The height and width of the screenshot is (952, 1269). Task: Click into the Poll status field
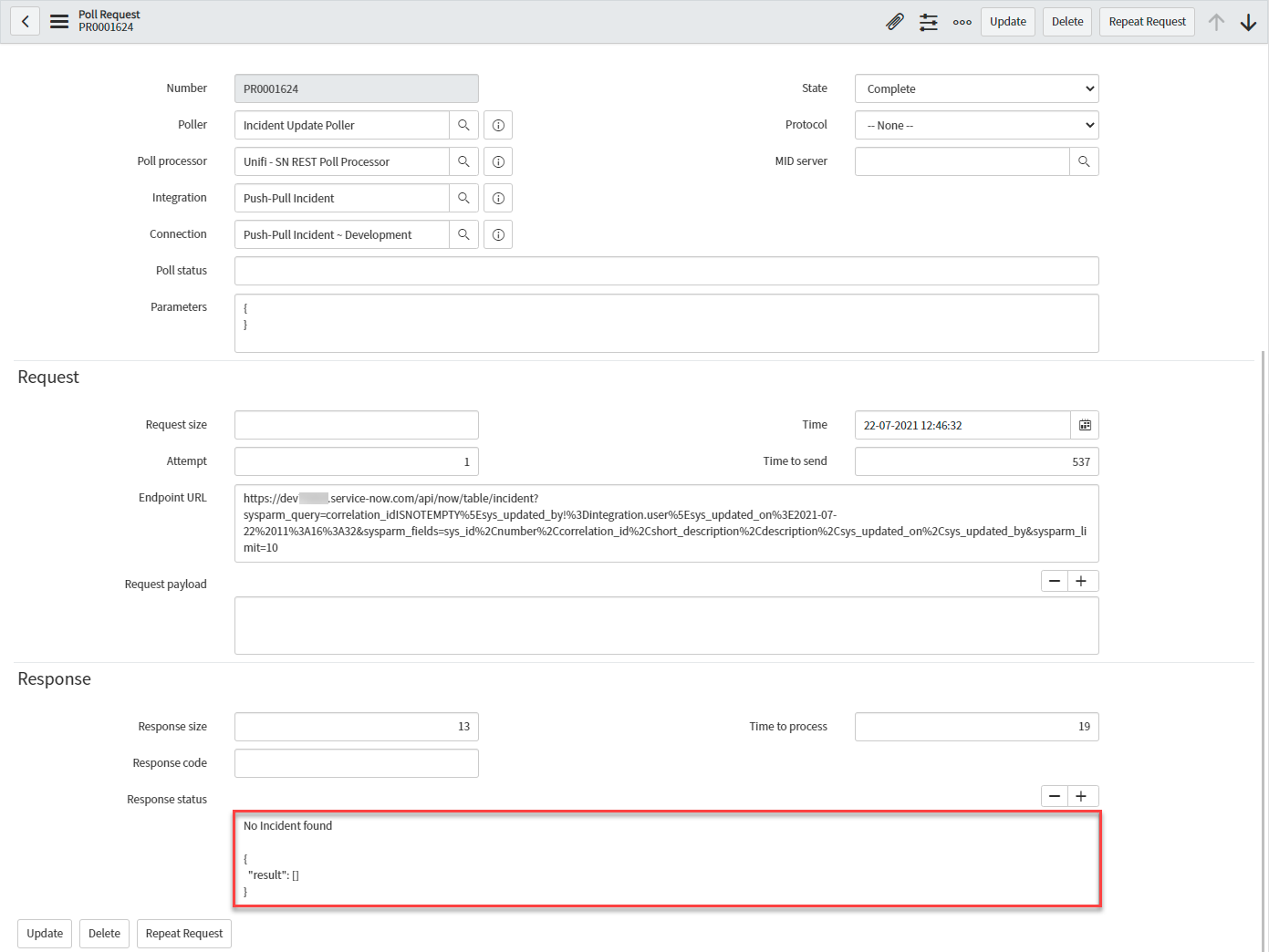click(666, 271)
